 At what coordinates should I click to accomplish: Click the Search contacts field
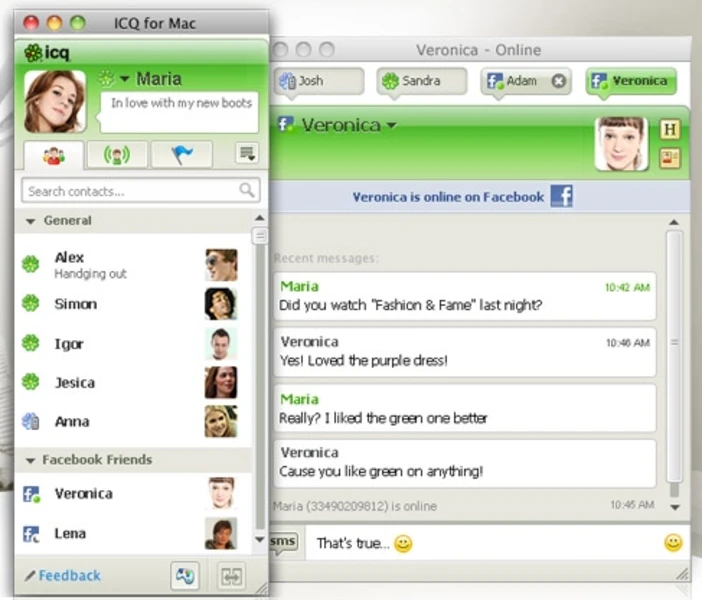point(130,191)
